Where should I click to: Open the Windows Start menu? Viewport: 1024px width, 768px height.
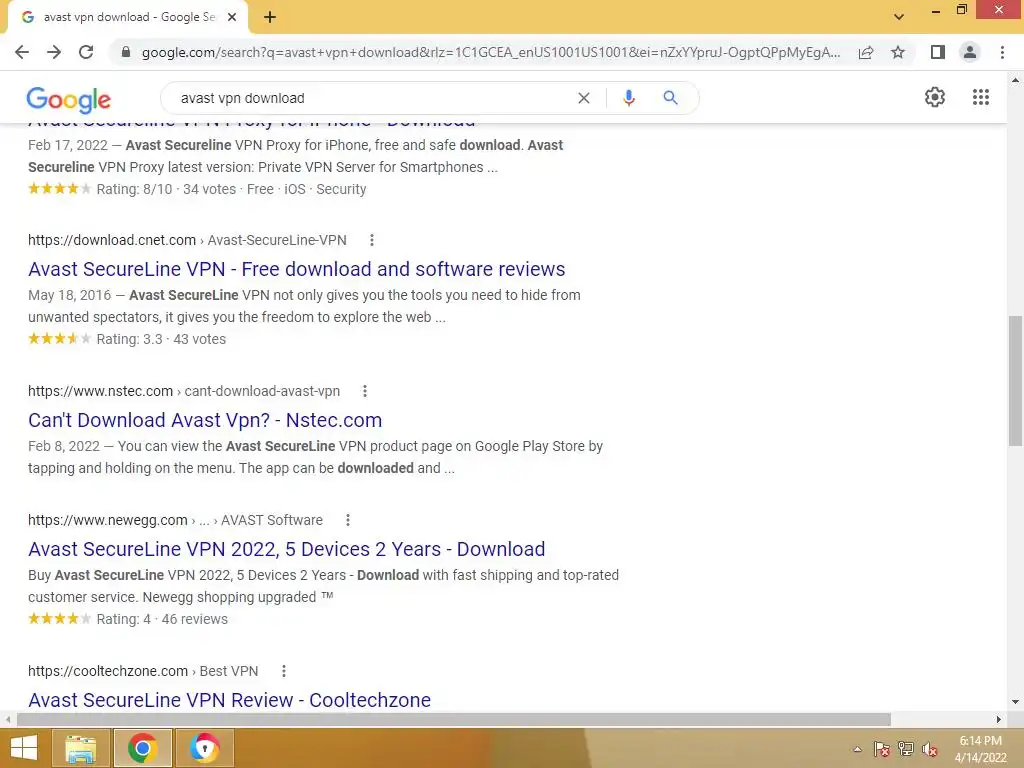pos(24,748)
